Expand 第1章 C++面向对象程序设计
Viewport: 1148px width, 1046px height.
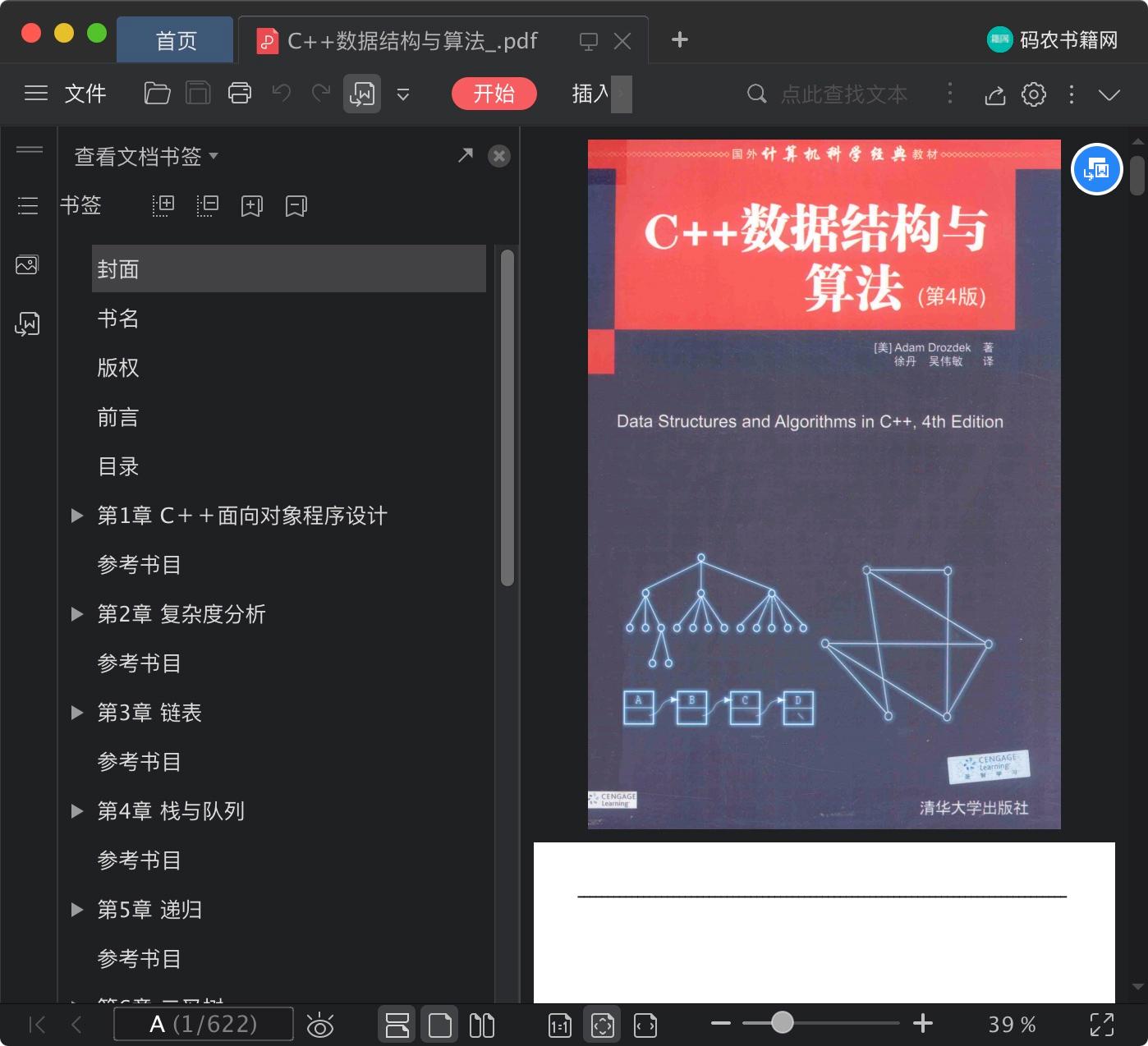pyautogui.click(x=77, y=516)
